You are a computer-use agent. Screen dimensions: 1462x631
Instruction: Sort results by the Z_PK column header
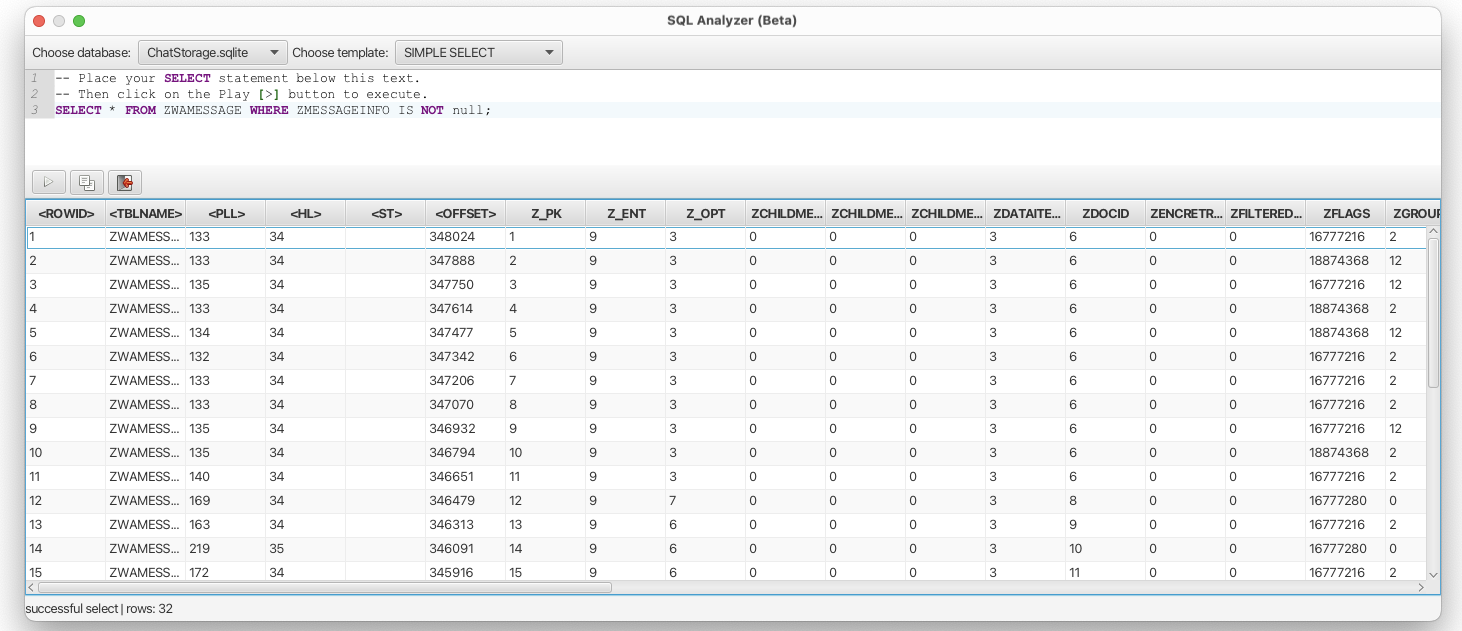[x=545, y=213]
